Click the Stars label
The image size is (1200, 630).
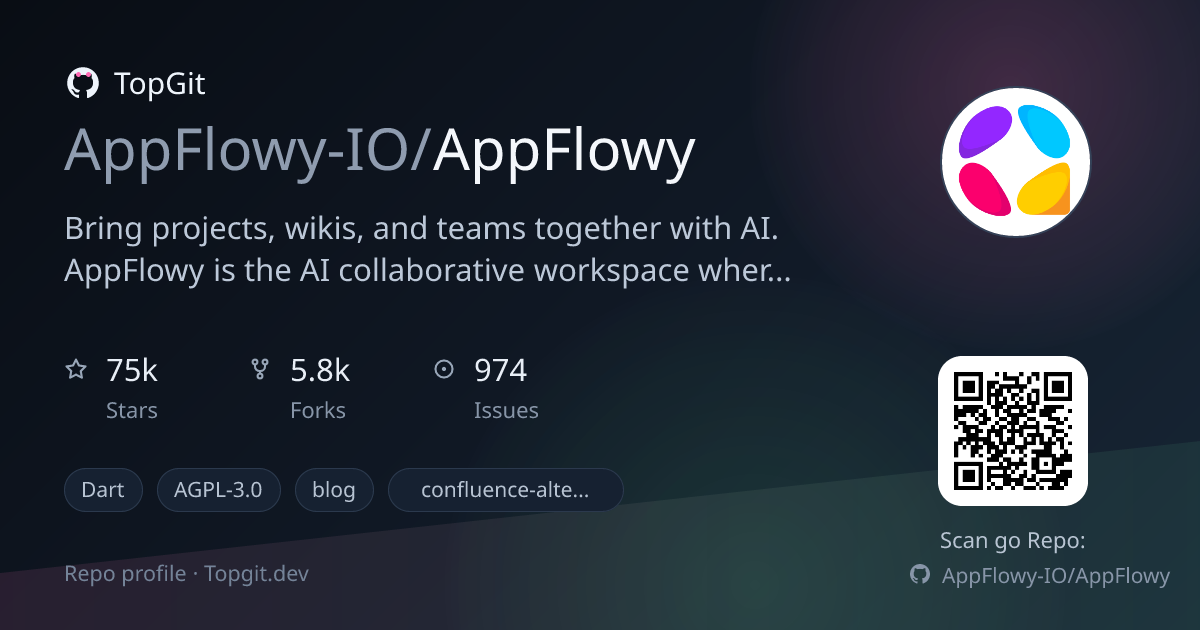click(132, 411)
